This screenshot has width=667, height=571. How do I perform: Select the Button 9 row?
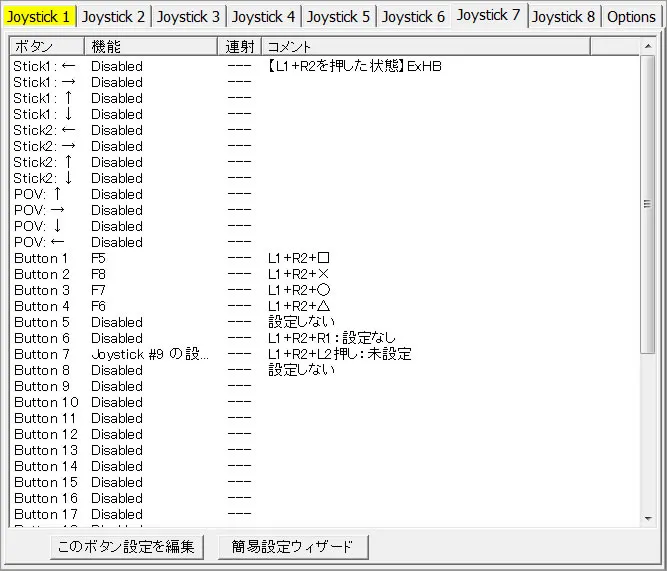(324, 386)
